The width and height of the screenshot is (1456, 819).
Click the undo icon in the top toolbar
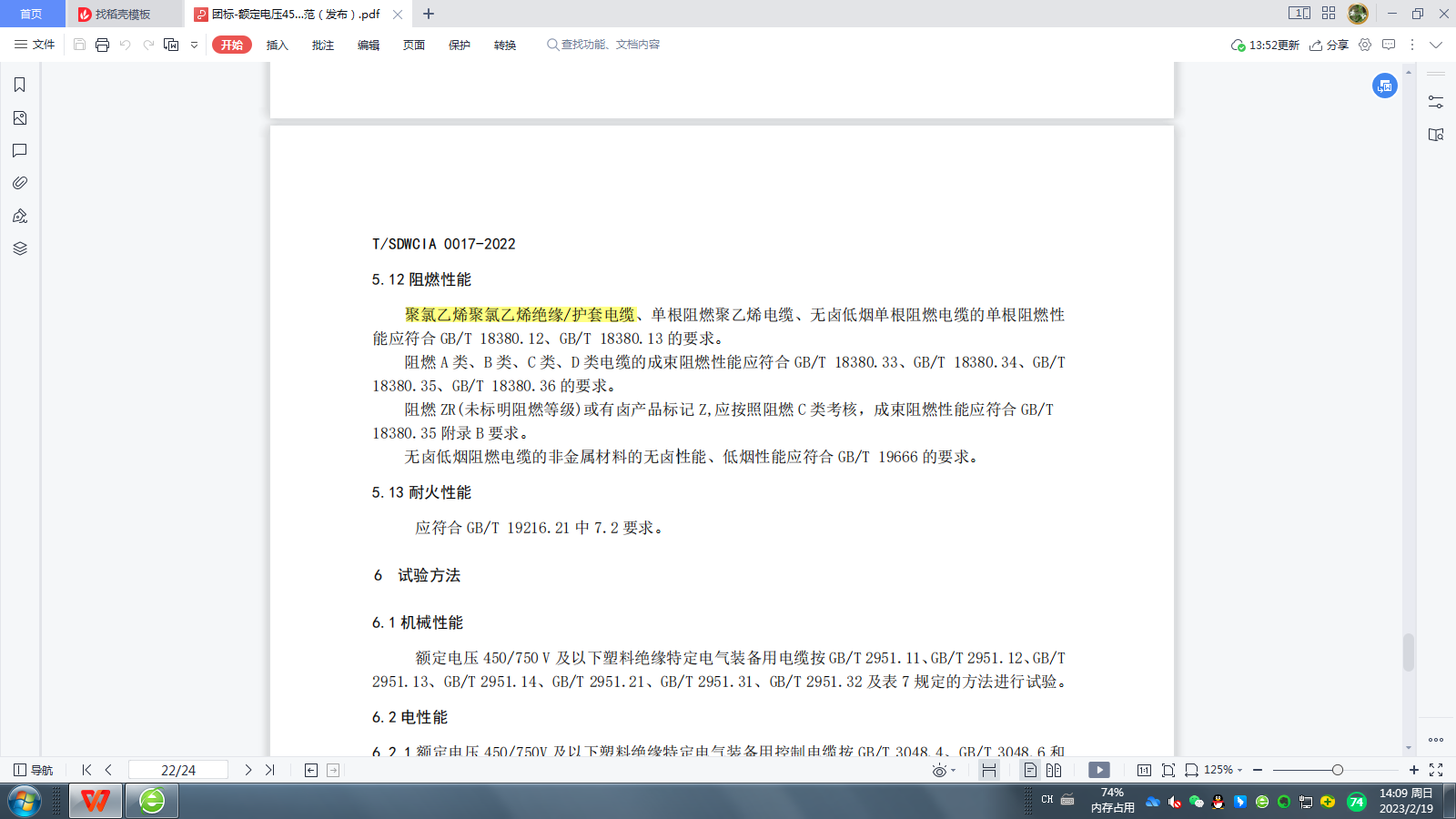(x=124, y=44)
